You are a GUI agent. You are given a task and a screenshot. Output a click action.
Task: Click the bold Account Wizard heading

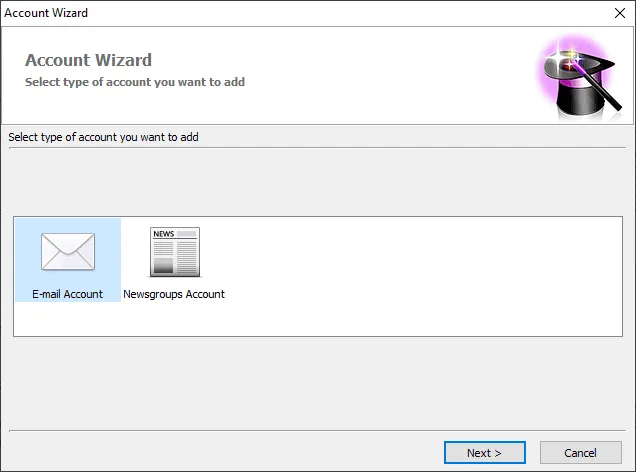pos(88,61)
